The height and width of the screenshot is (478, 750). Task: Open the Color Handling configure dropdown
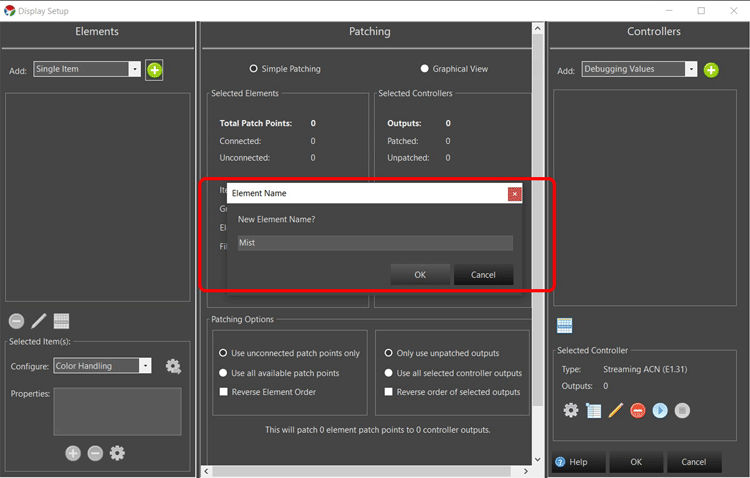coord(145,366)
